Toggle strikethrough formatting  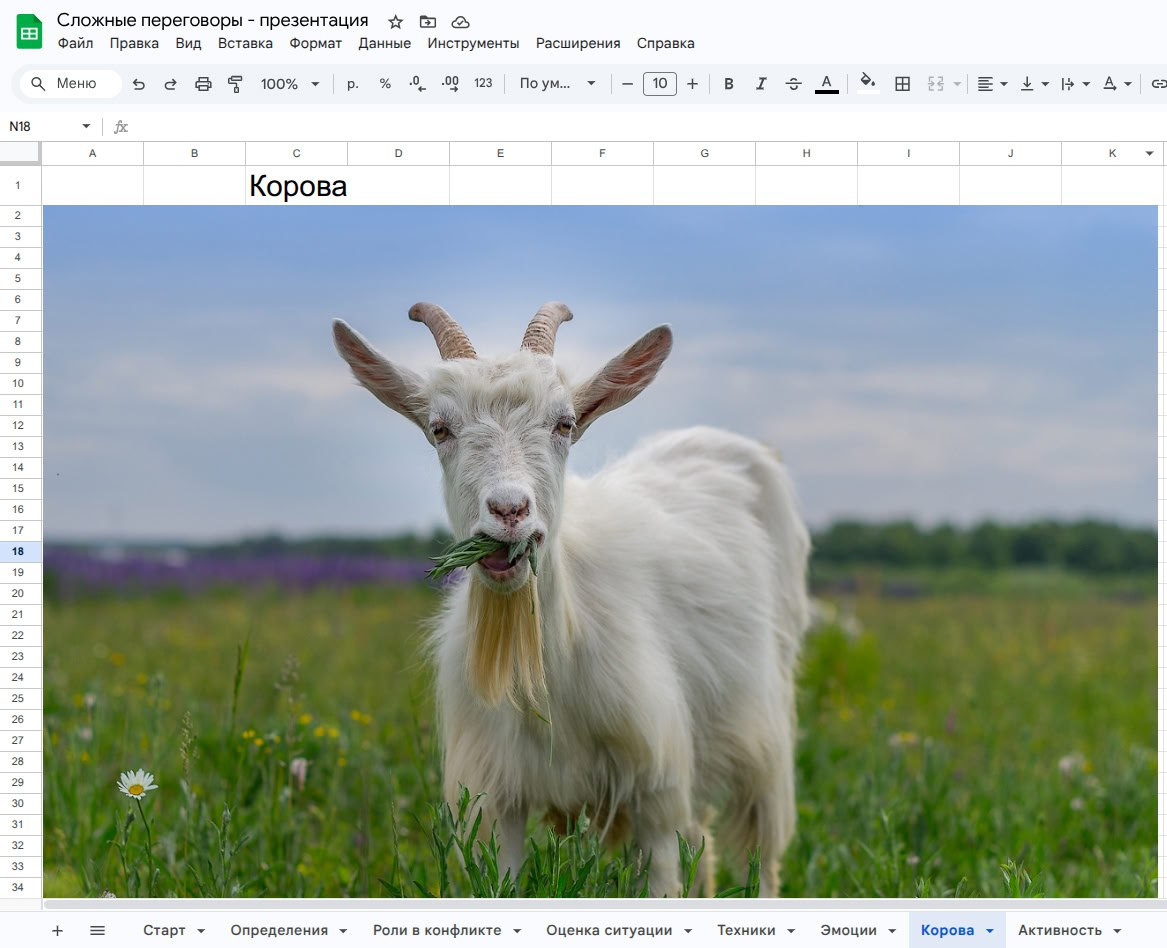tap(793, 84)
